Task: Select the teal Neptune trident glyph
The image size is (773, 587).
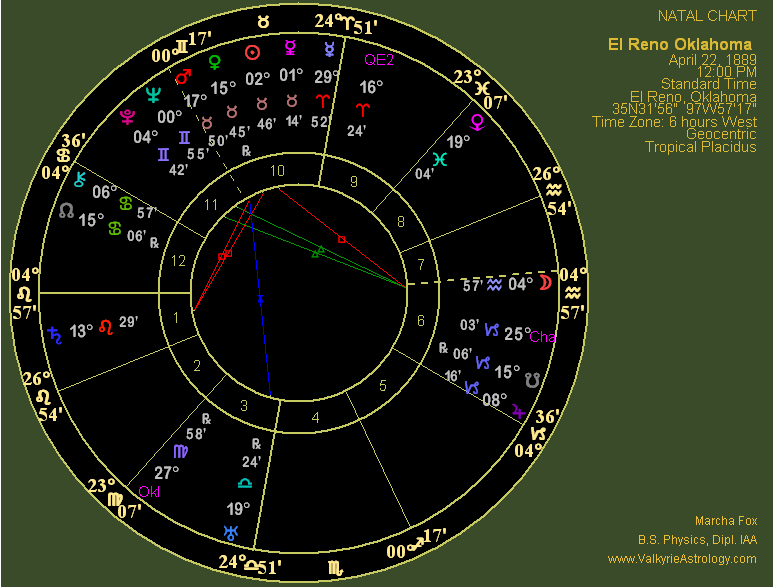Action: pos(154,96)
